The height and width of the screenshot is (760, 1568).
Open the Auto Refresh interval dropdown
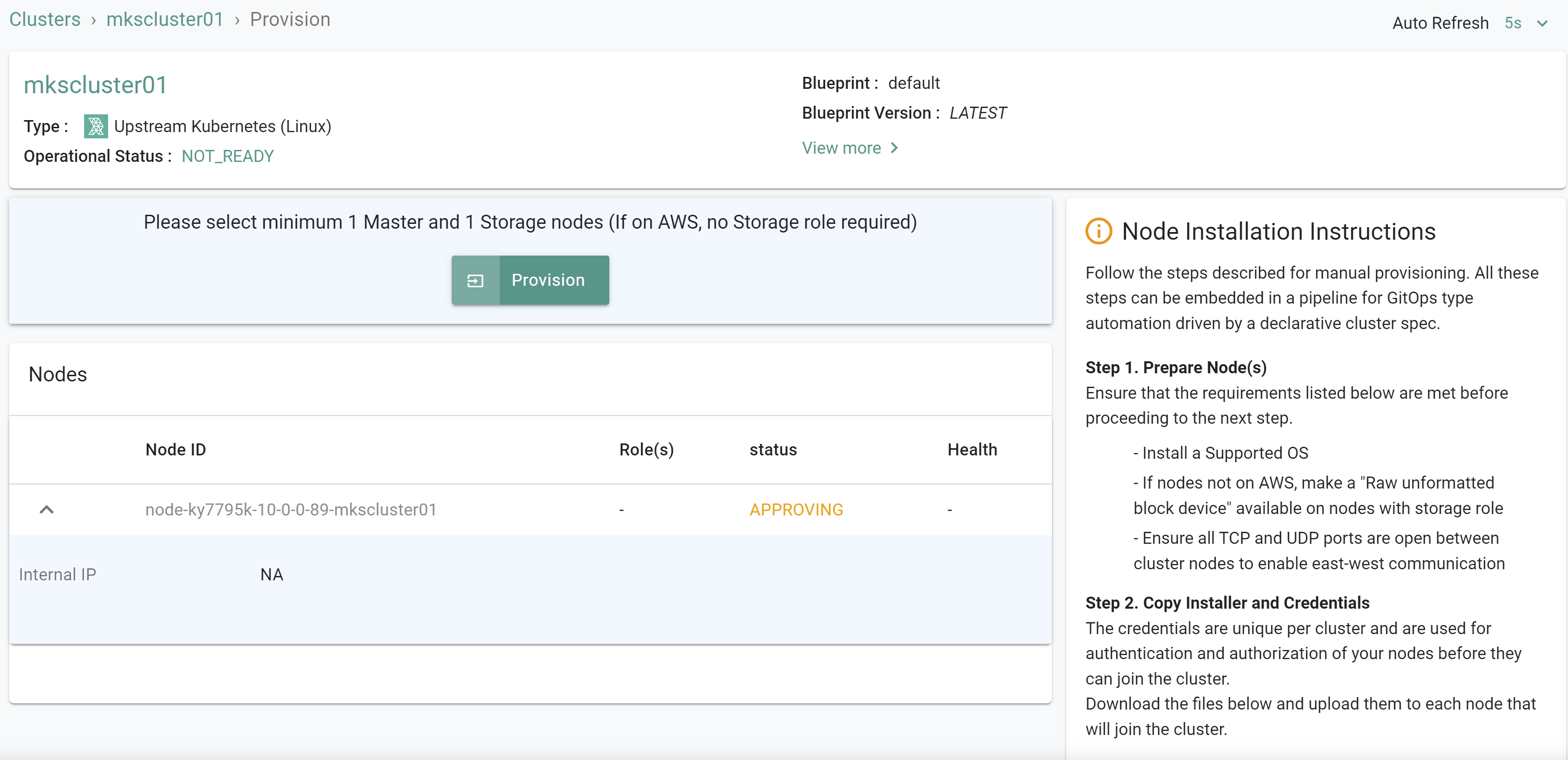point(1542,23)
